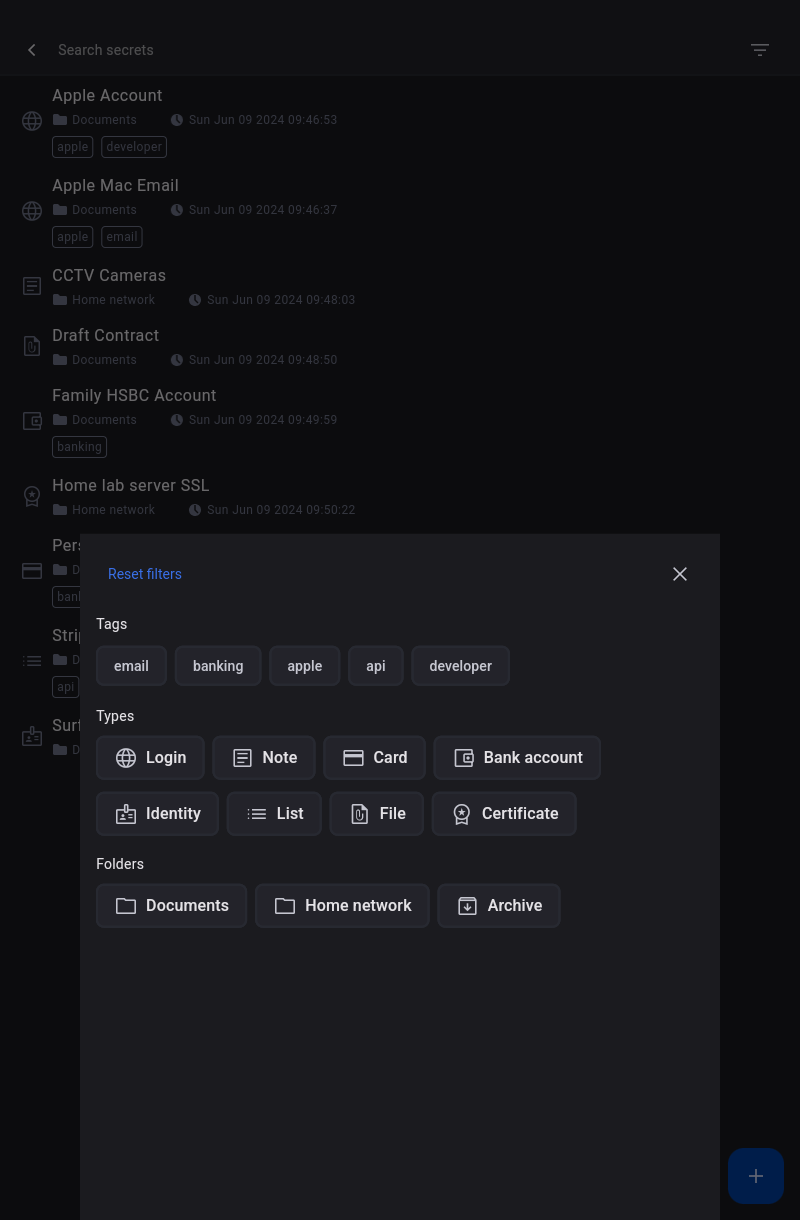Click the back arrow icon
The width and height of the screenshot is (800, 1220).
pos(32,50)
